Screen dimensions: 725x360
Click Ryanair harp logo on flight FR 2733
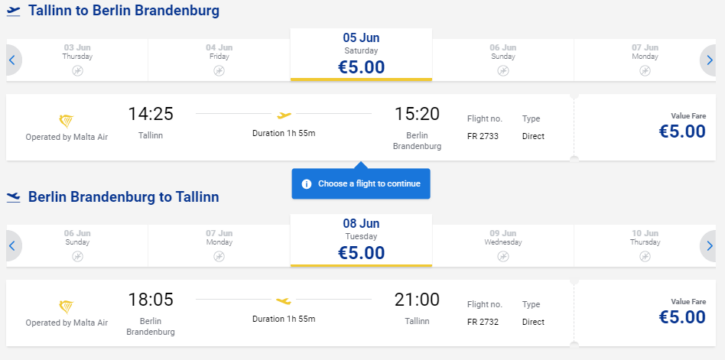[66, 122]
